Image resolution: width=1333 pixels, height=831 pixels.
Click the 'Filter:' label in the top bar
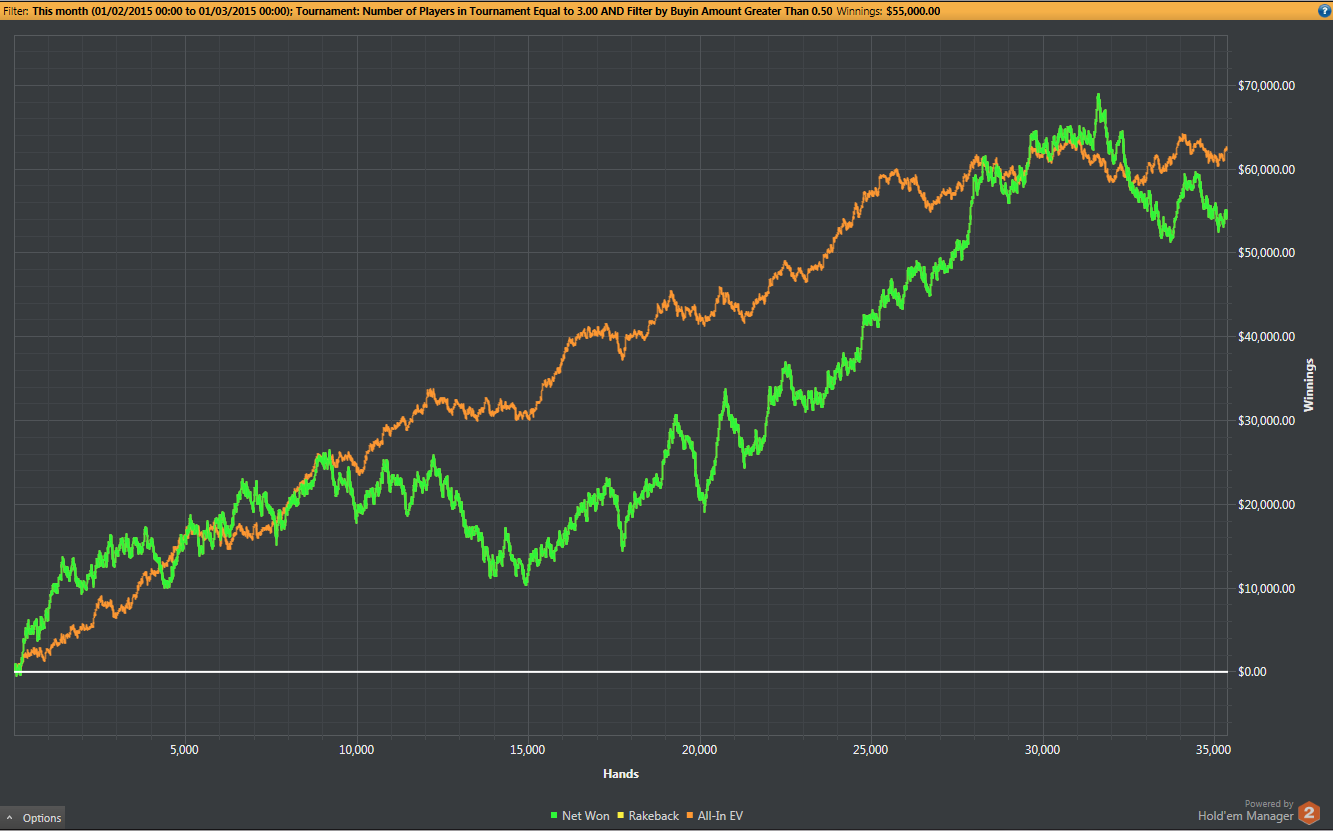[16, 11]
